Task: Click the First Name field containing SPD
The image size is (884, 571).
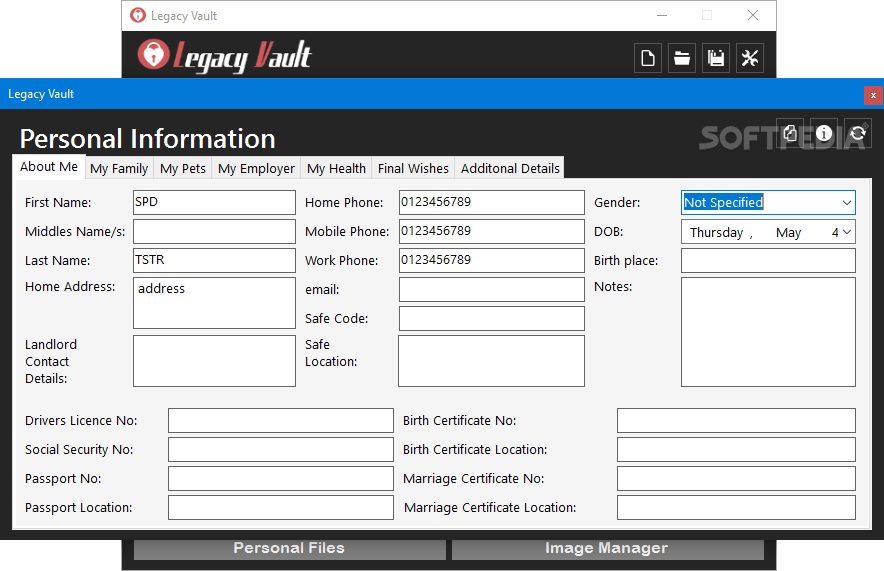Action: [214, 202]
